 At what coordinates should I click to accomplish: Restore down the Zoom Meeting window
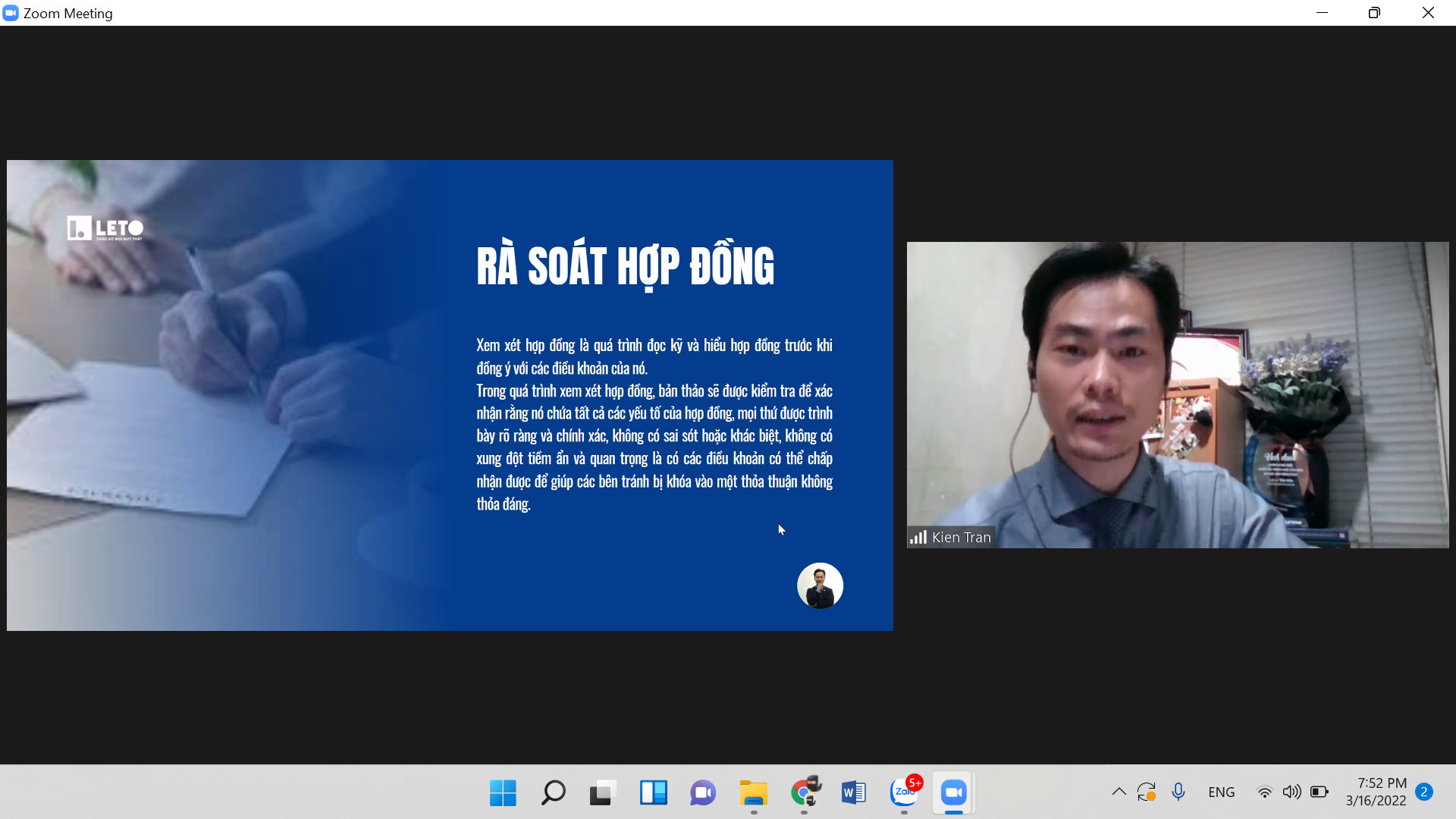[x=1374, y=13]
